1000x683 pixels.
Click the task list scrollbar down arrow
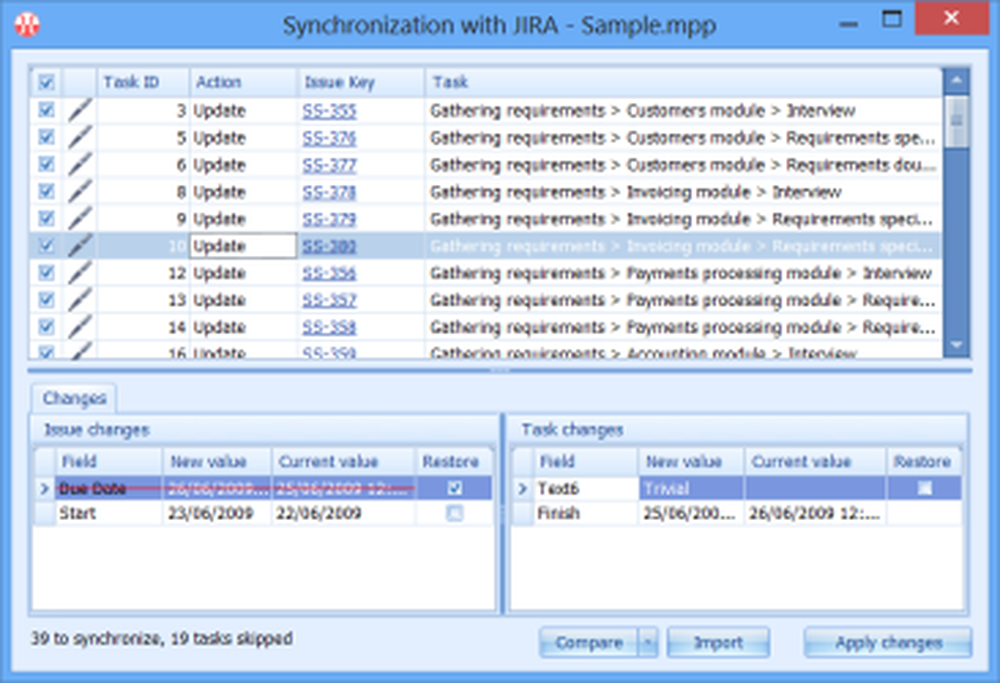click(956, 344)
